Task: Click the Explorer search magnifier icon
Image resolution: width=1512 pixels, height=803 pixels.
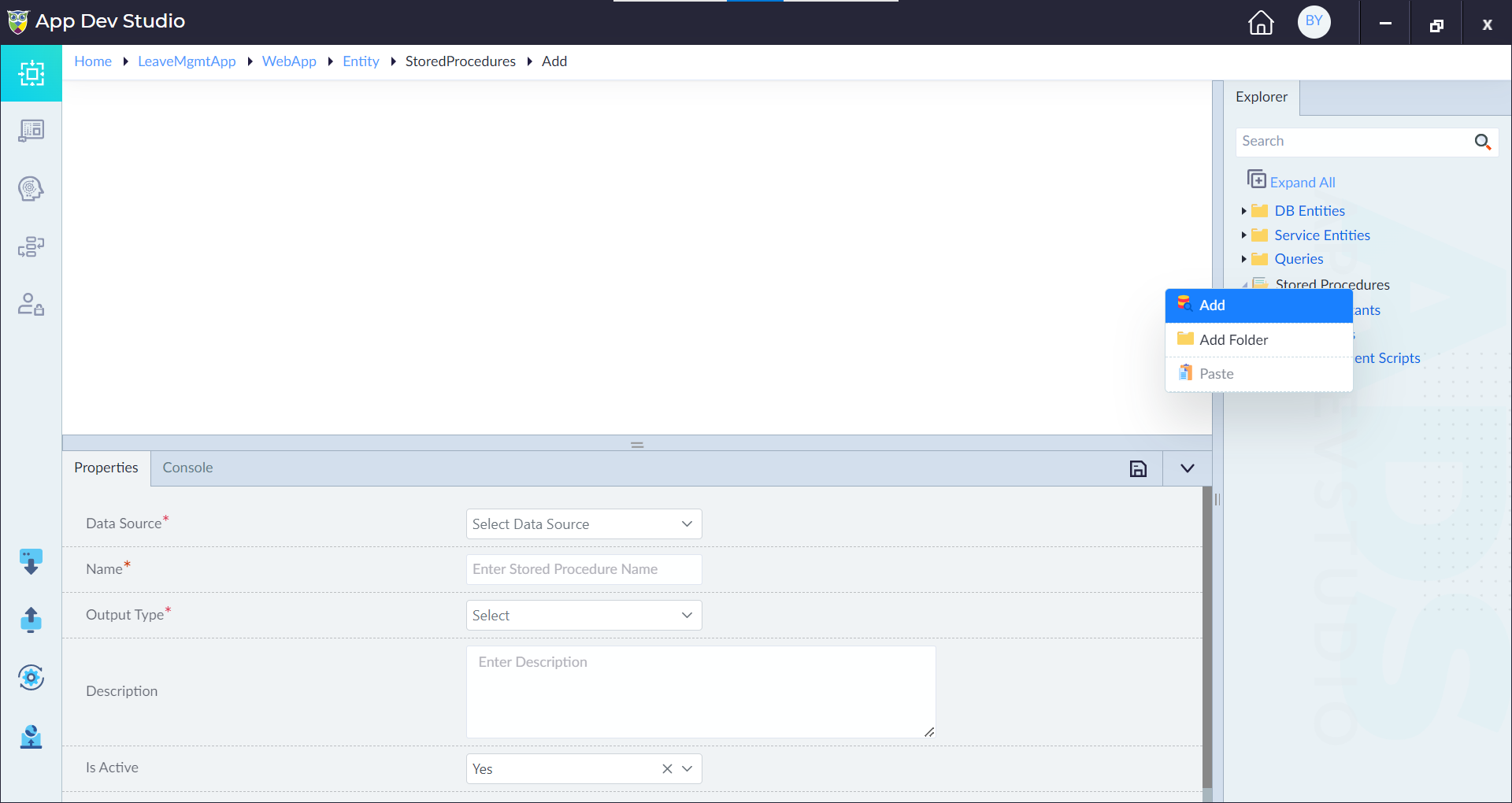Action: click(x=1483, y=142)
